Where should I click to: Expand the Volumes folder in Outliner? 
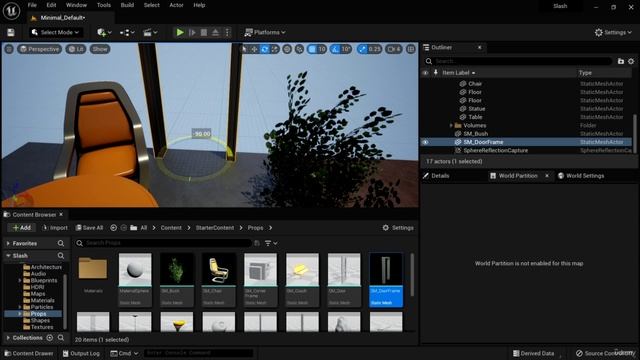[x=451, y=125]
